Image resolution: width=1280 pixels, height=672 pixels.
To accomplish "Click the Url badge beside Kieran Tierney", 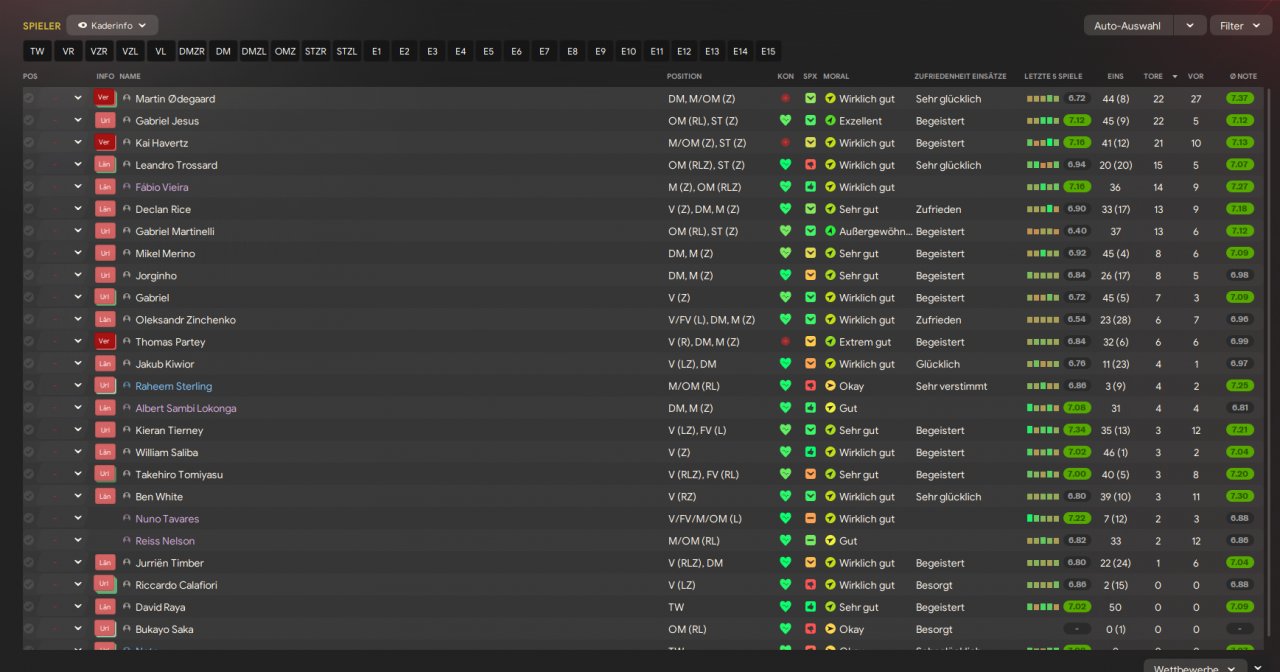I will click(x=105, y=430).
